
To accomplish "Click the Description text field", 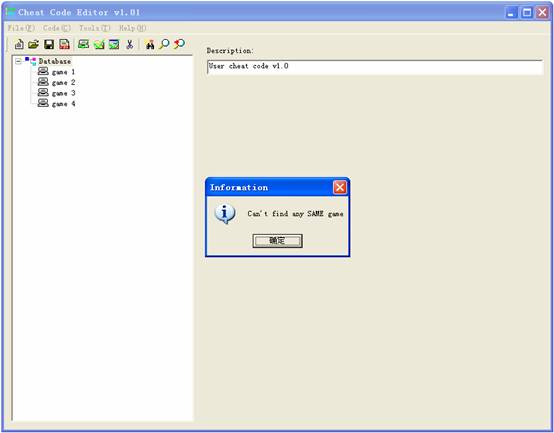I will coord(375,67).
